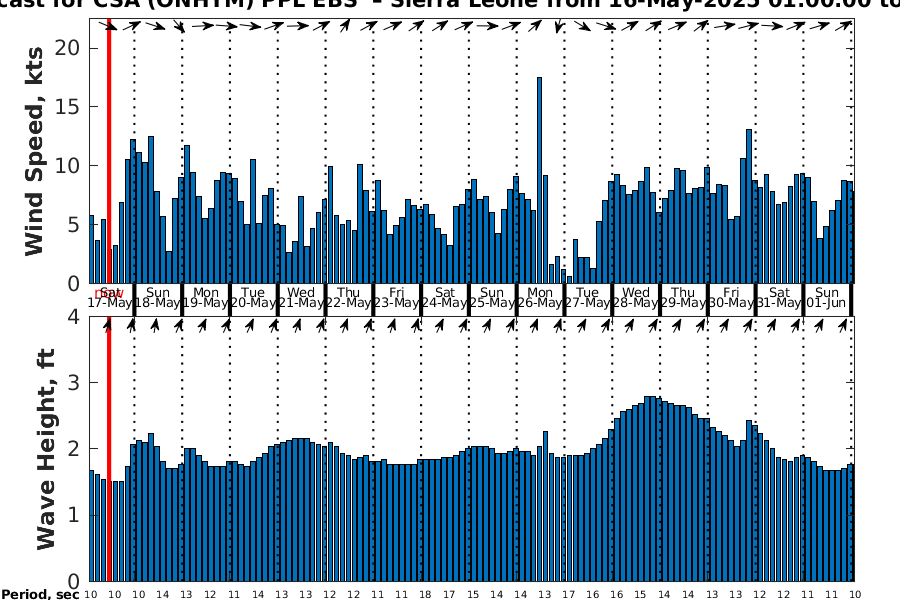
Task: Click the 3 tick on wave height axis
Action: pyautogui.click(x=73, y=382)
